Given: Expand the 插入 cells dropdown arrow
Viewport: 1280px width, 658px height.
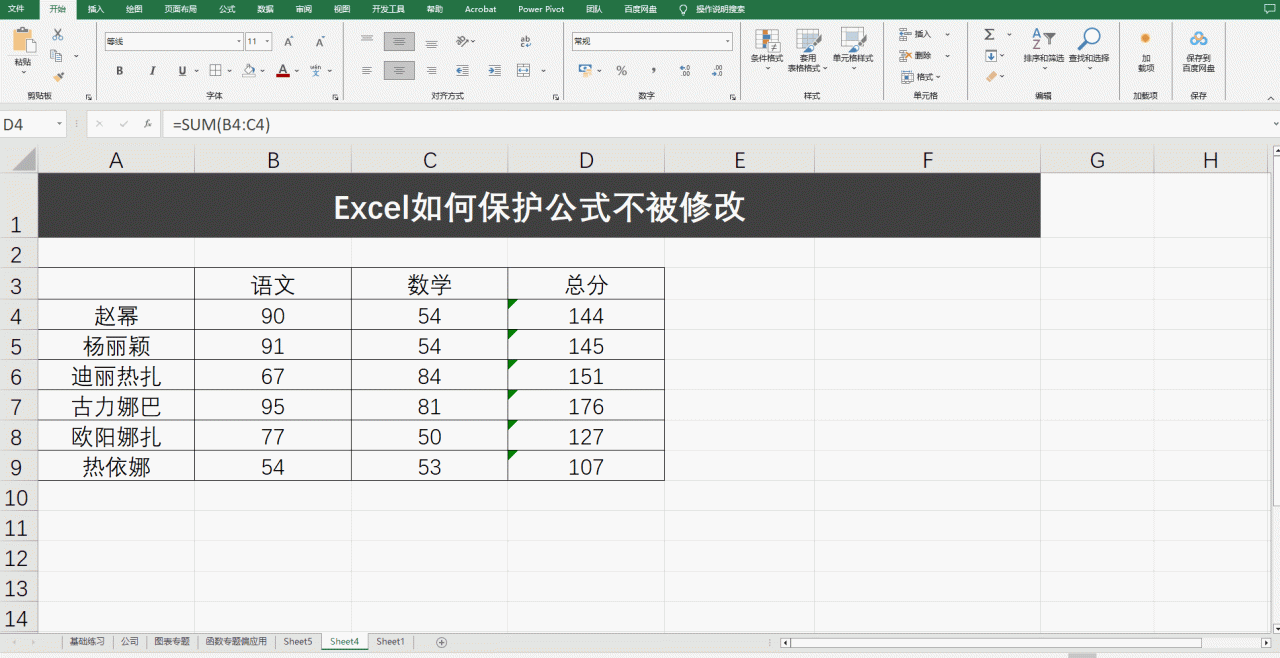Looking at the screenshot, I should tap(948, 34).
